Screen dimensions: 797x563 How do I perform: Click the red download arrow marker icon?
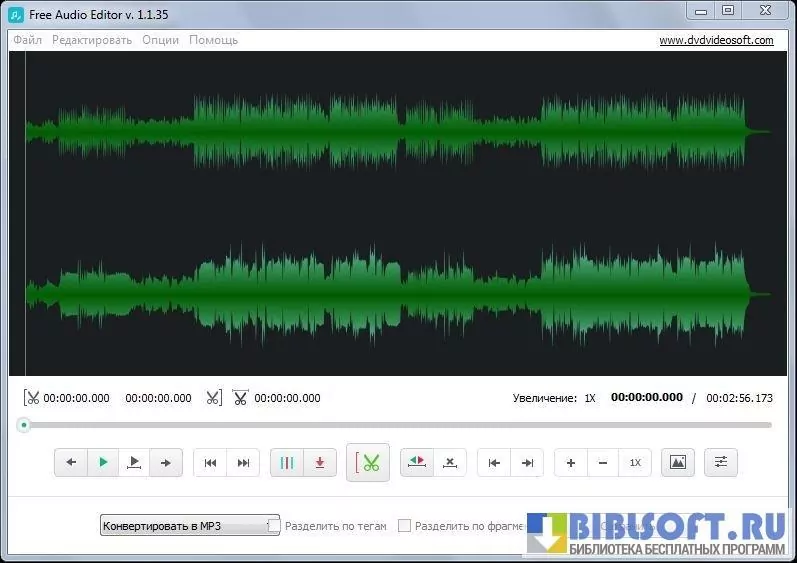319,463
